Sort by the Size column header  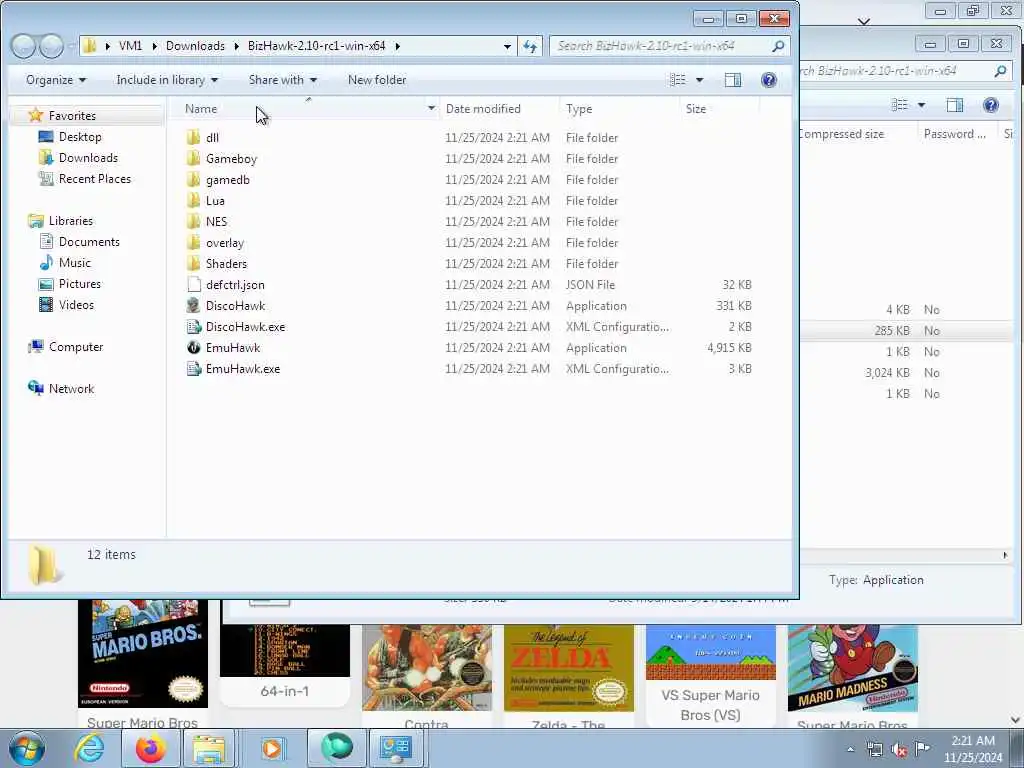click(x=719, y=108)
